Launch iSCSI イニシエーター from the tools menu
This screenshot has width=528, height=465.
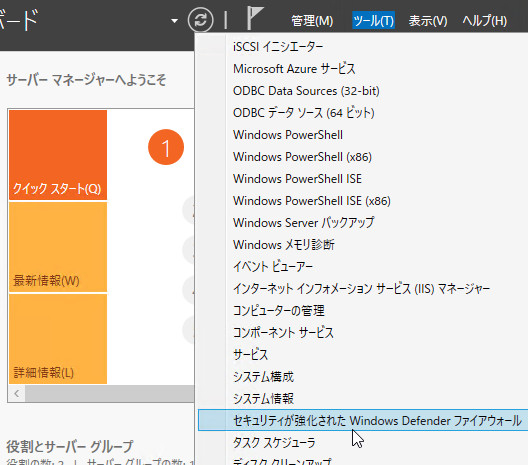pos(278,46)
